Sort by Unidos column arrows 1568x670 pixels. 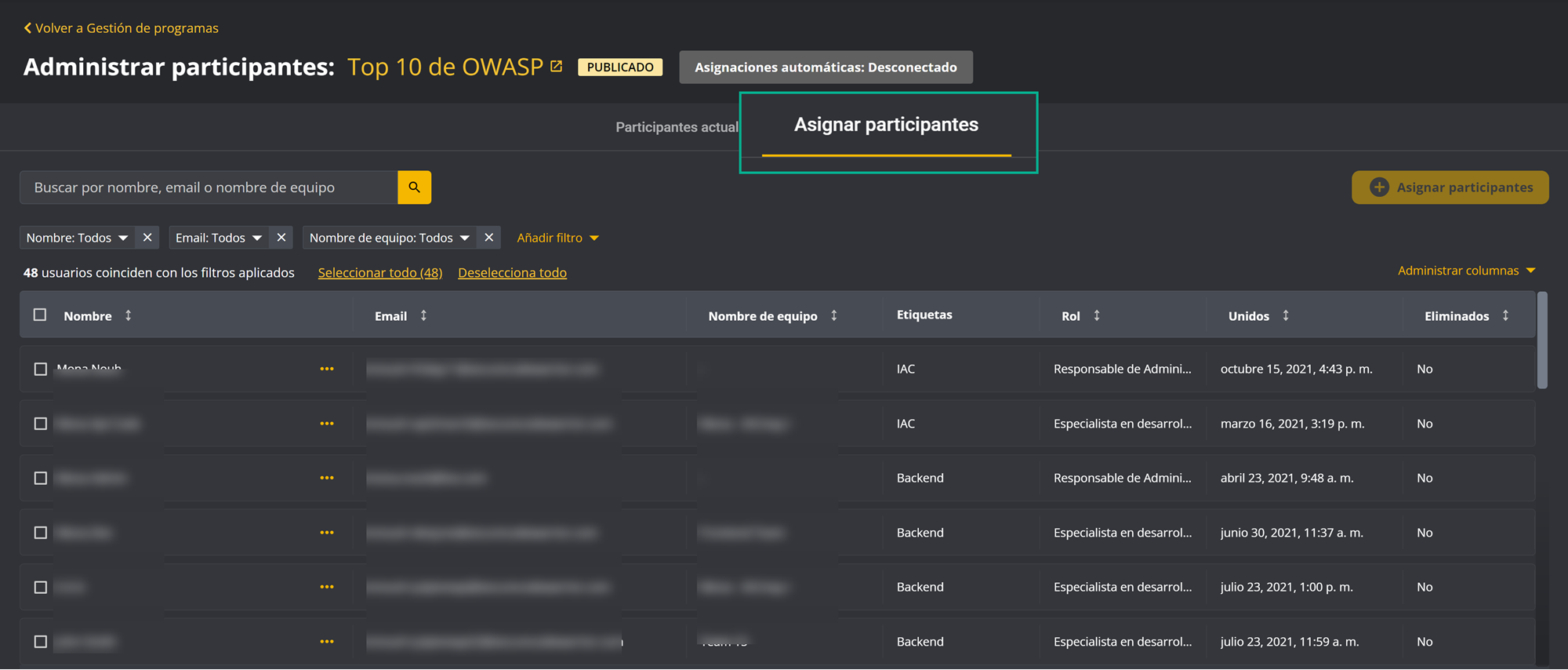[1286, 315]
